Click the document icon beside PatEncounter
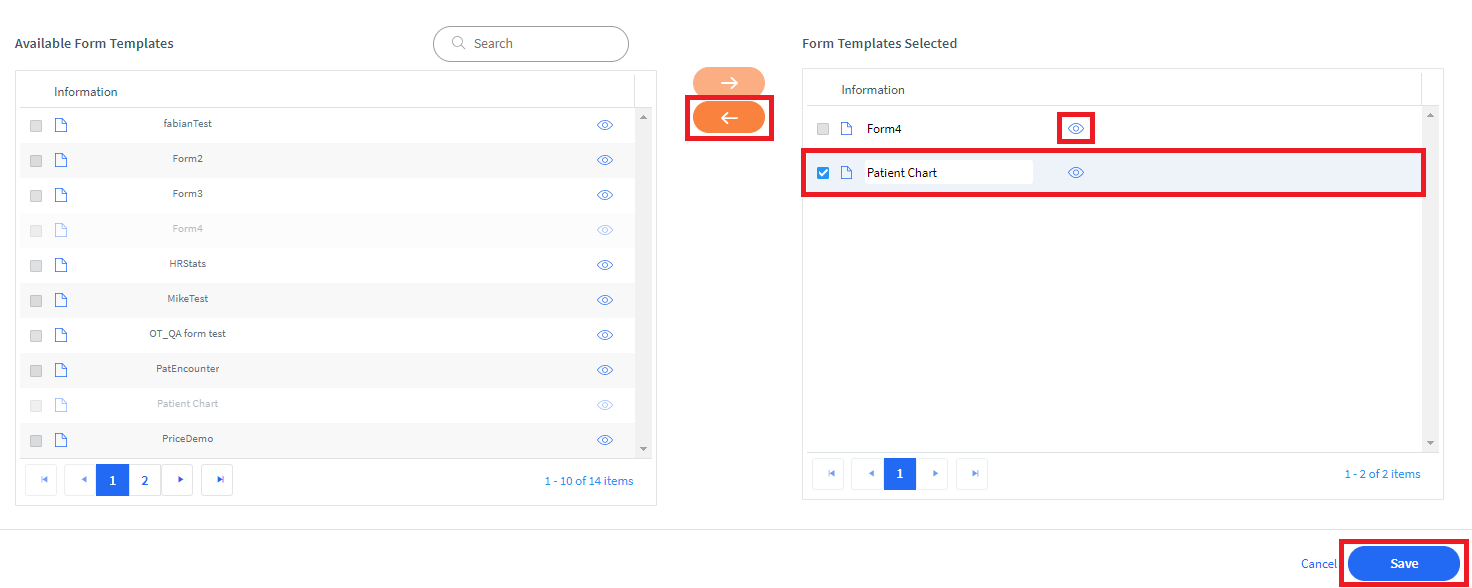The width and height of the screenshot is (1472, 588). [61, 370]
